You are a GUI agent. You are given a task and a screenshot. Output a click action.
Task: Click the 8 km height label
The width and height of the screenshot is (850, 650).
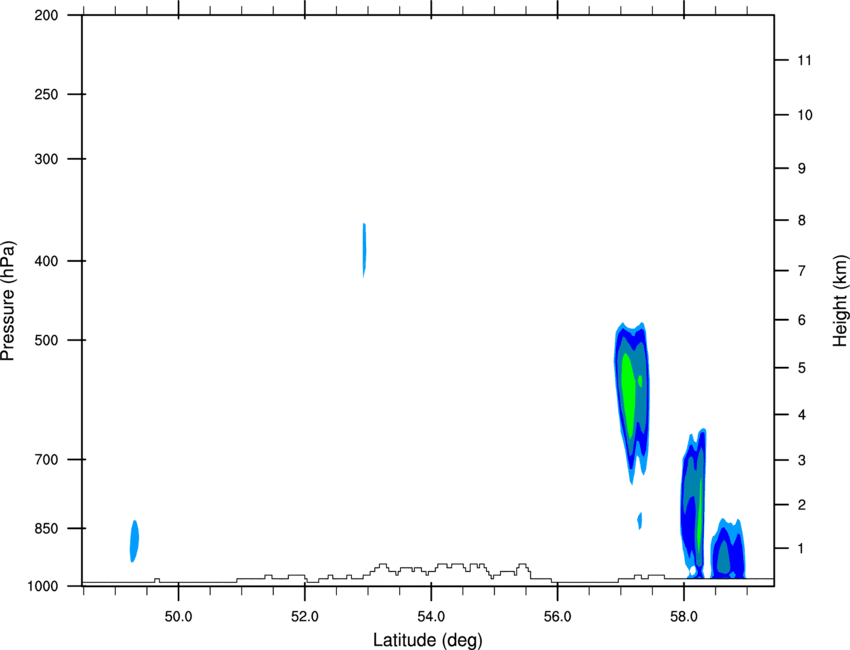802,220
